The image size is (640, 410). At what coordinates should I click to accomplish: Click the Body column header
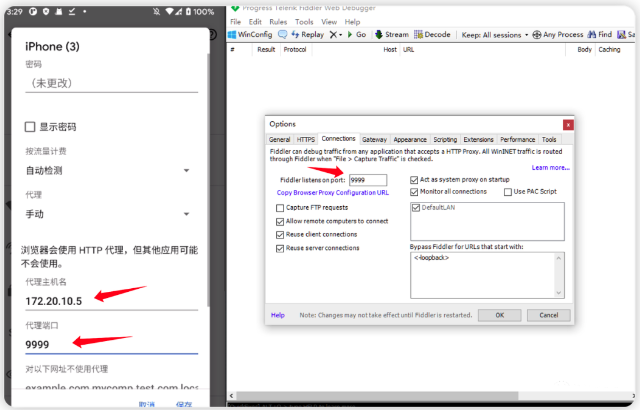tap(584, 49)
